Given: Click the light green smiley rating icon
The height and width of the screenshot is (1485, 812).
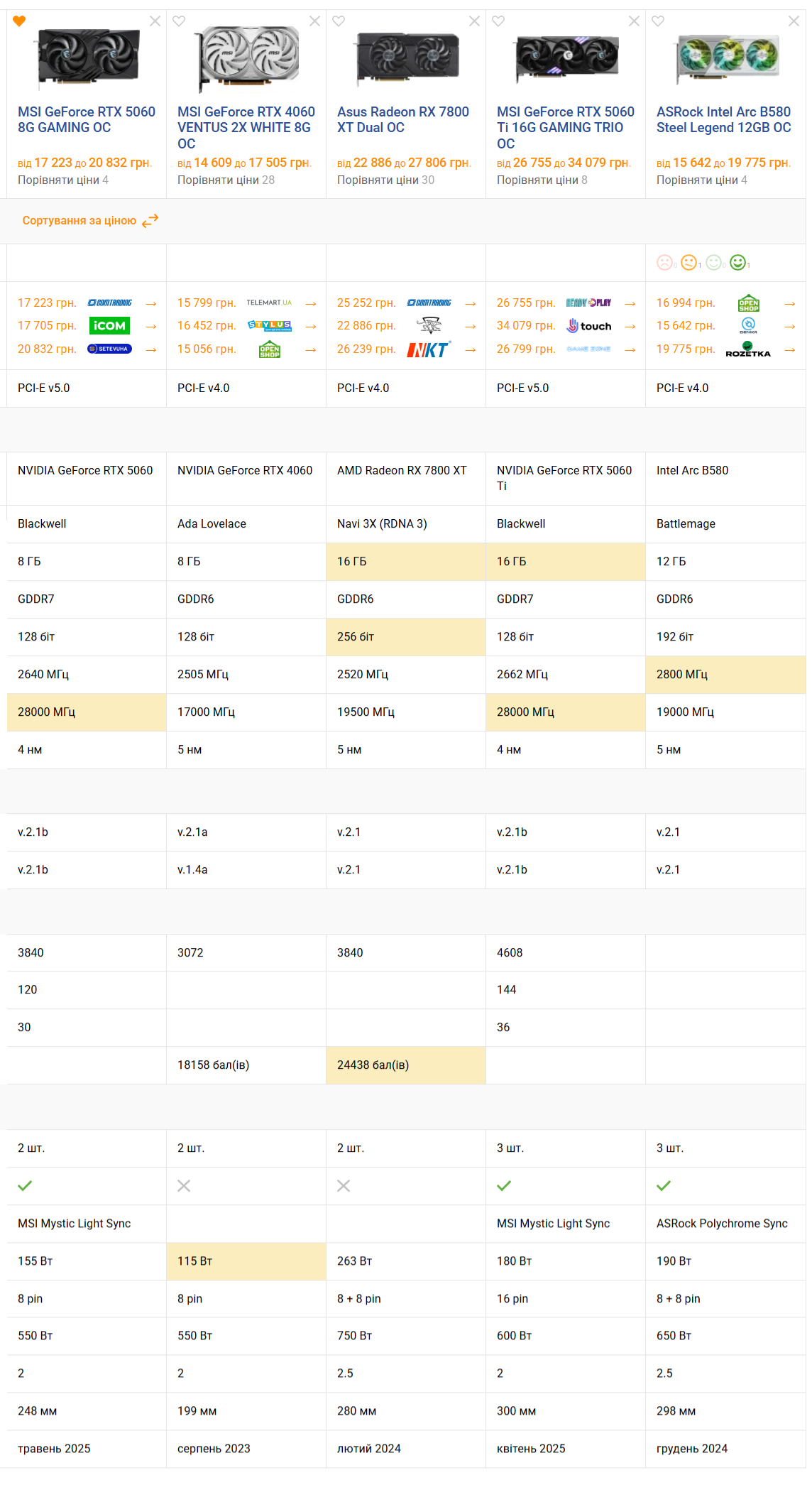Looking at the screenshot, I should tap(713, 263).
